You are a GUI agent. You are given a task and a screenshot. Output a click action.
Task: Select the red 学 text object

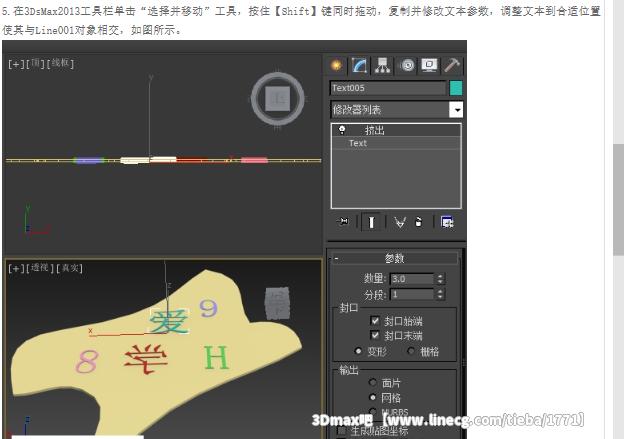point(146,359)
